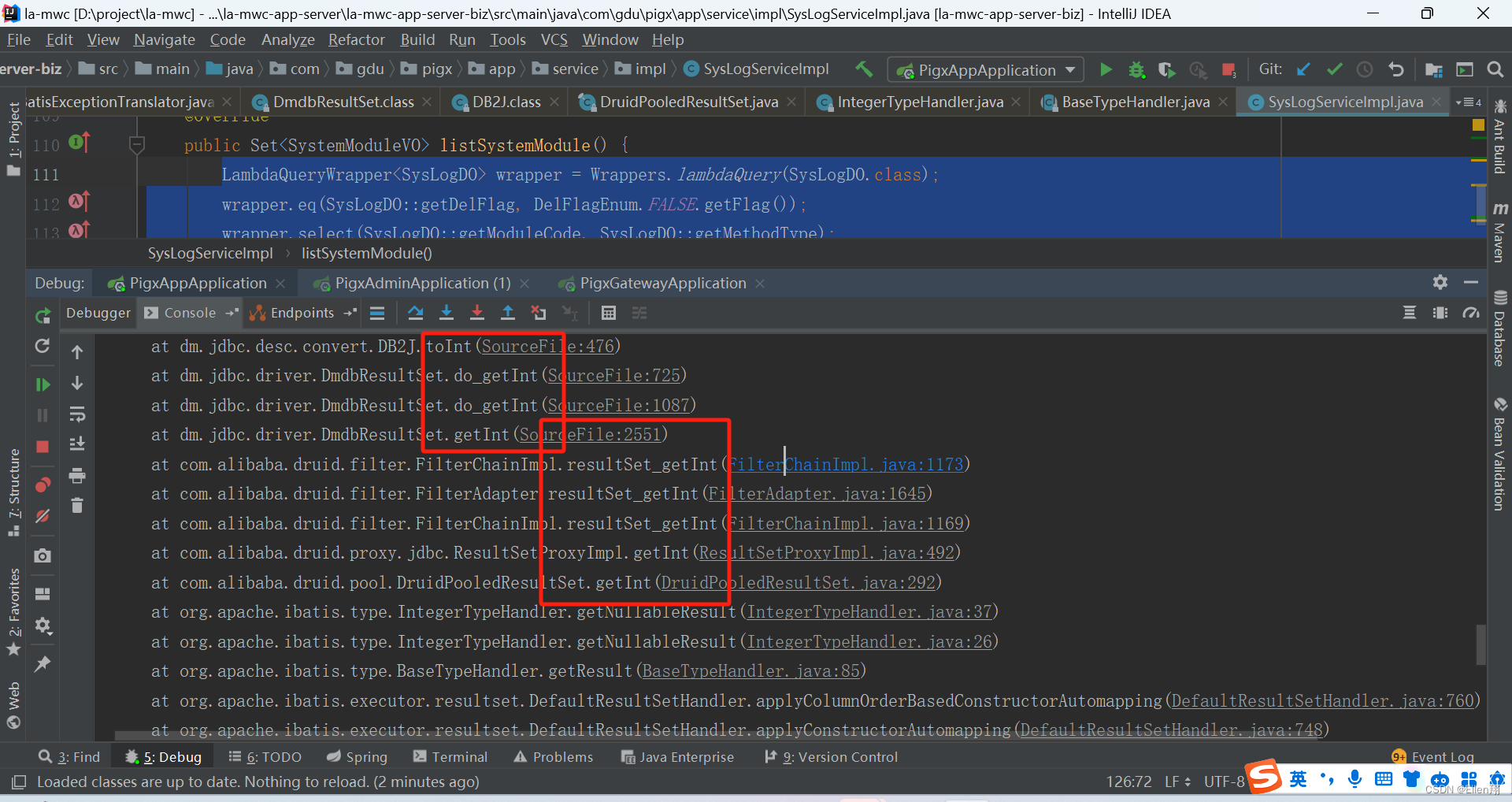Image resolution: width=1512 pixels, height=802 pixels.
Task: Jump up the stack trace arrow
Action: (x=77, y=352)
